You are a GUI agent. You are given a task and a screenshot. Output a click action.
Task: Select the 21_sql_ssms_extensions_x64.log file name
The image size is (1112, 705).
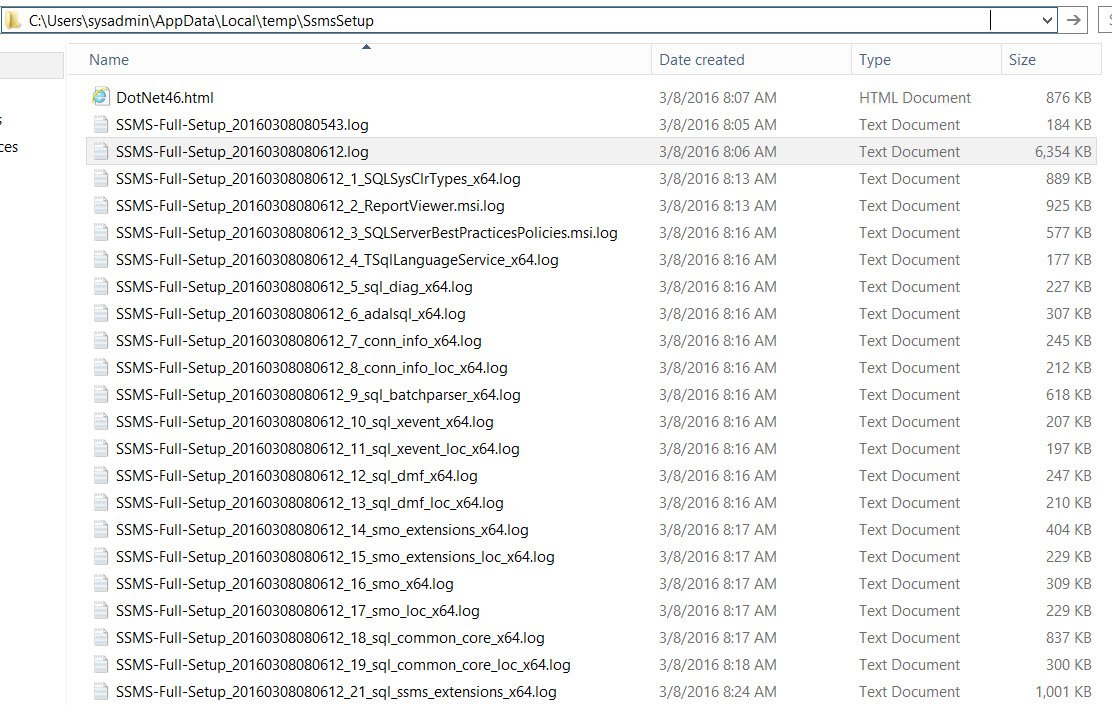pos(336,691)
